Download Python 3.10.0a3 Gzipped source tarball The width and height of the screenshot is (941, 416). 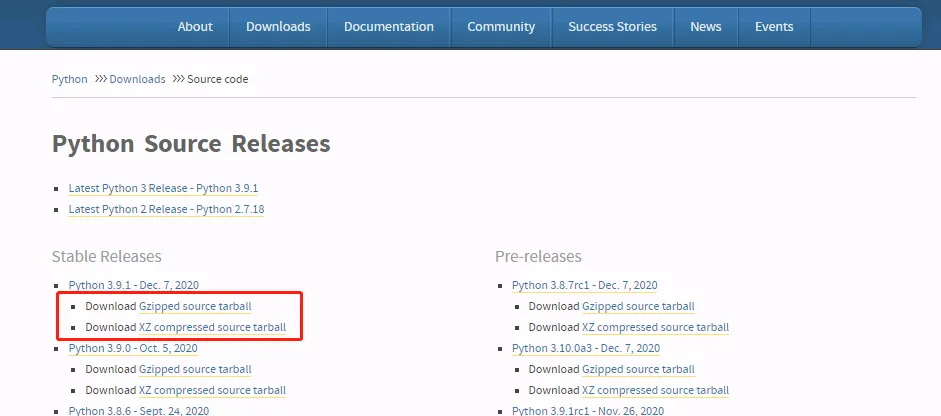(x=639, y=369)
